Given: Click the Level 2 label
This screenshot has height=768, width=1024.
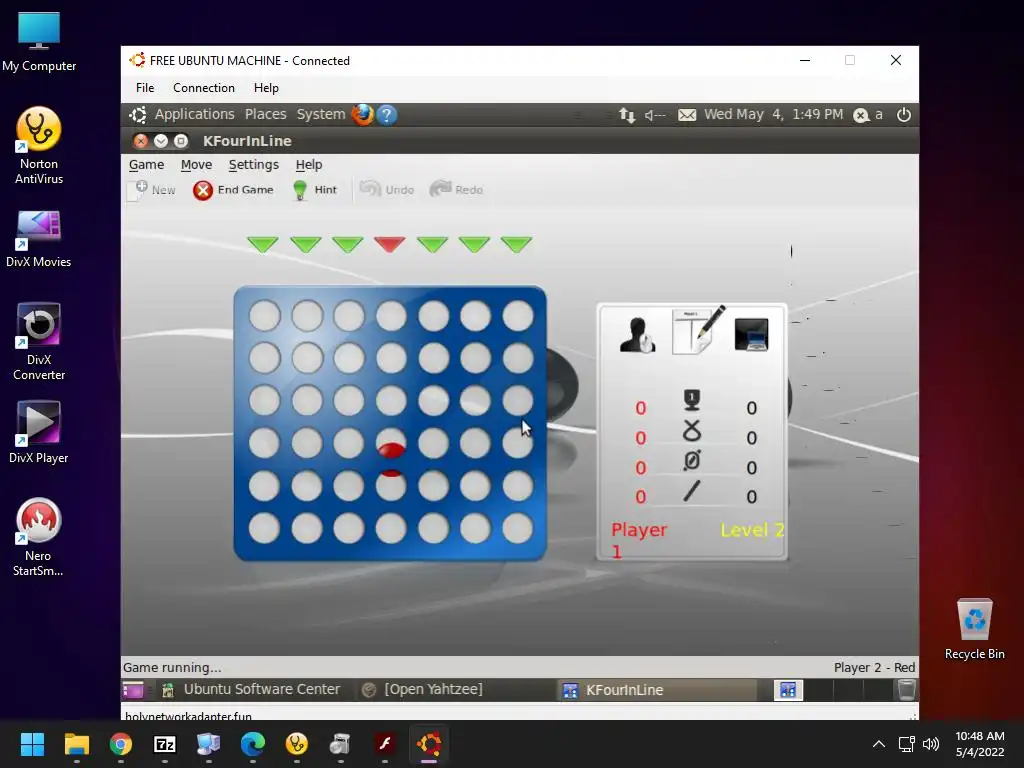Looking at the screenshot, I should pos(752,530).
